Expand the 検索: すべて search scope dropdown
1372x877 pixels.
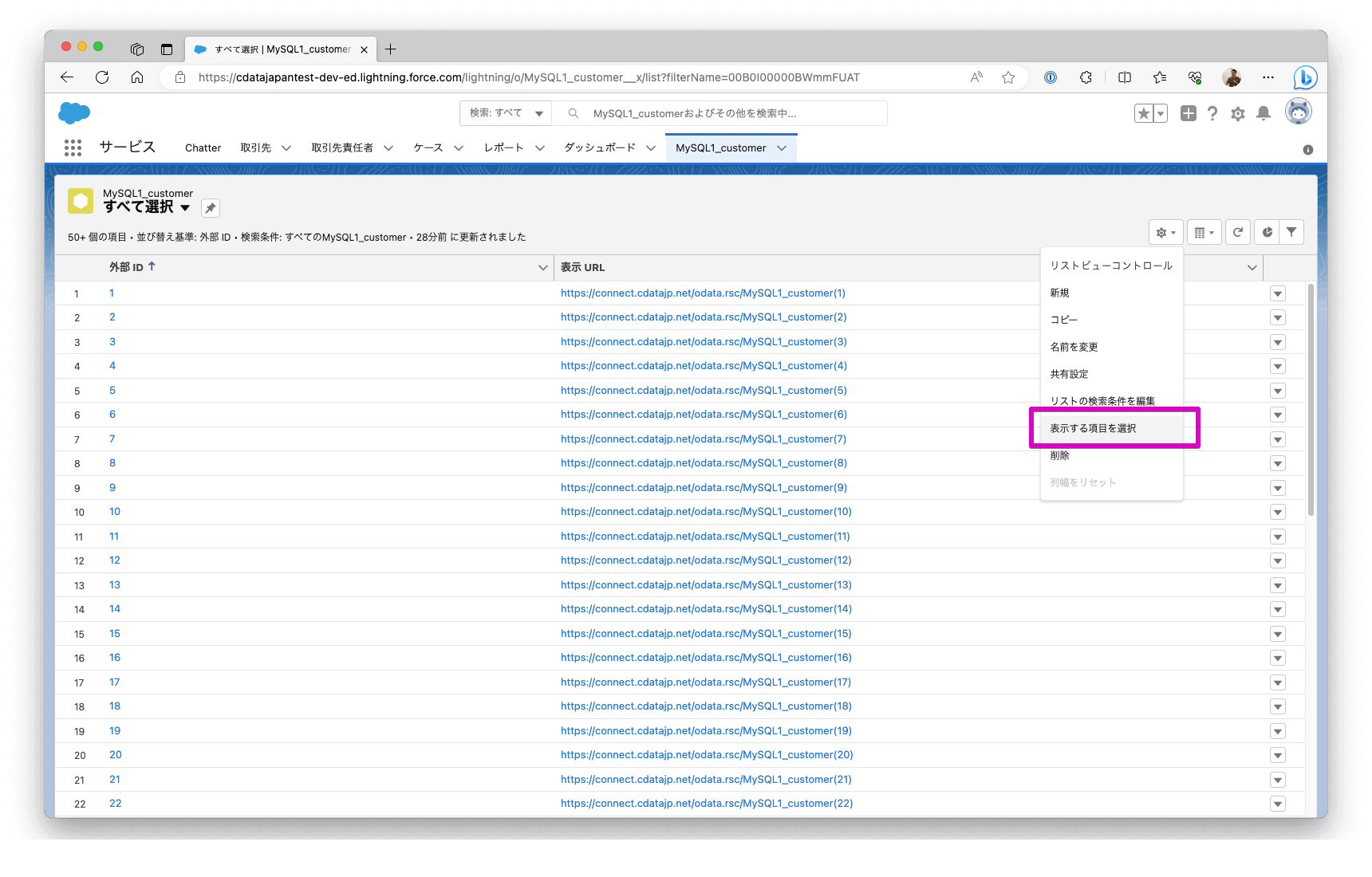click(506, 113)
